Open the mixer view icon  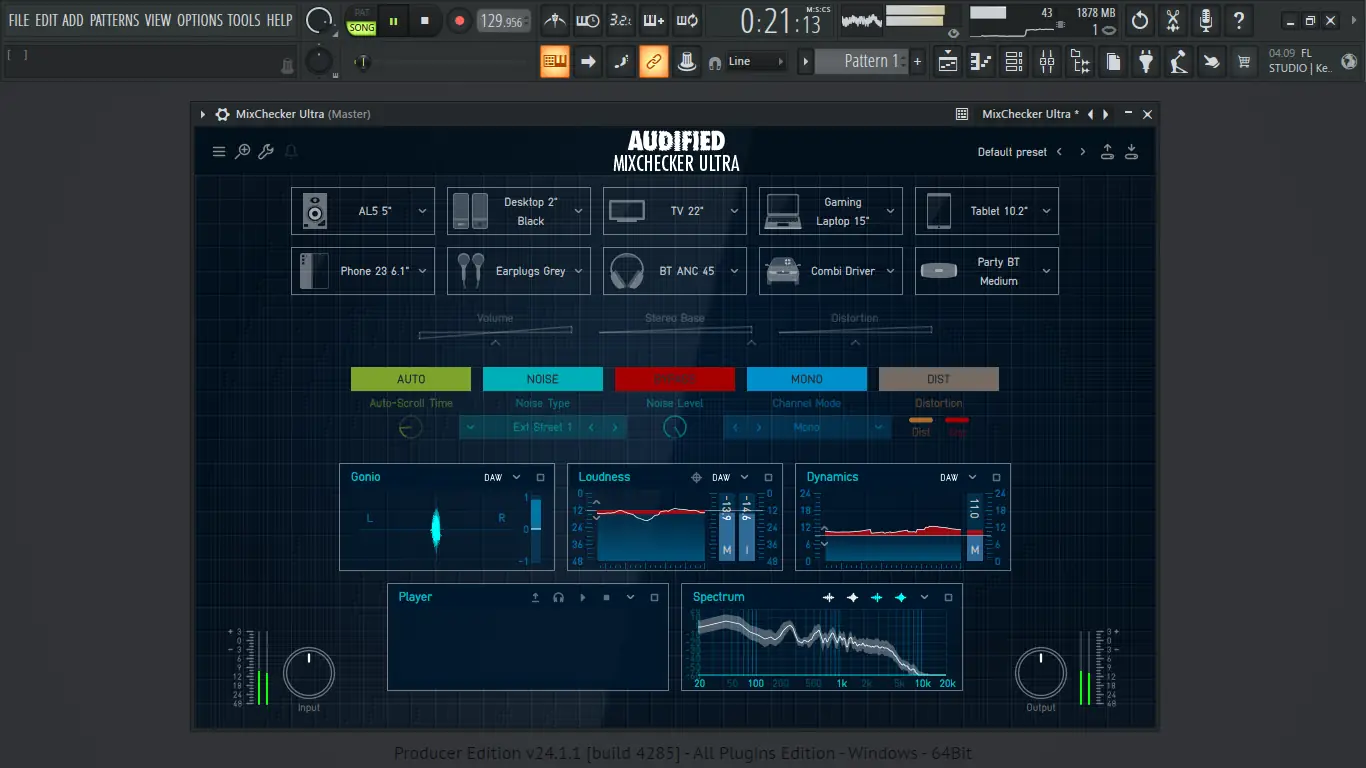pos(1047,62)
